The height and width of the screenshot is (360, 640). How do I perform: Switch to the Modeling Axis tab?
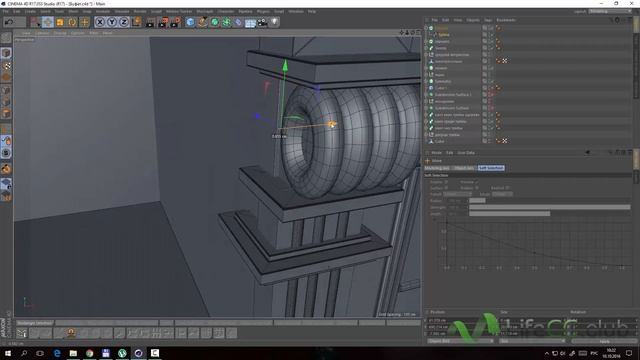[x=437, y=168]
